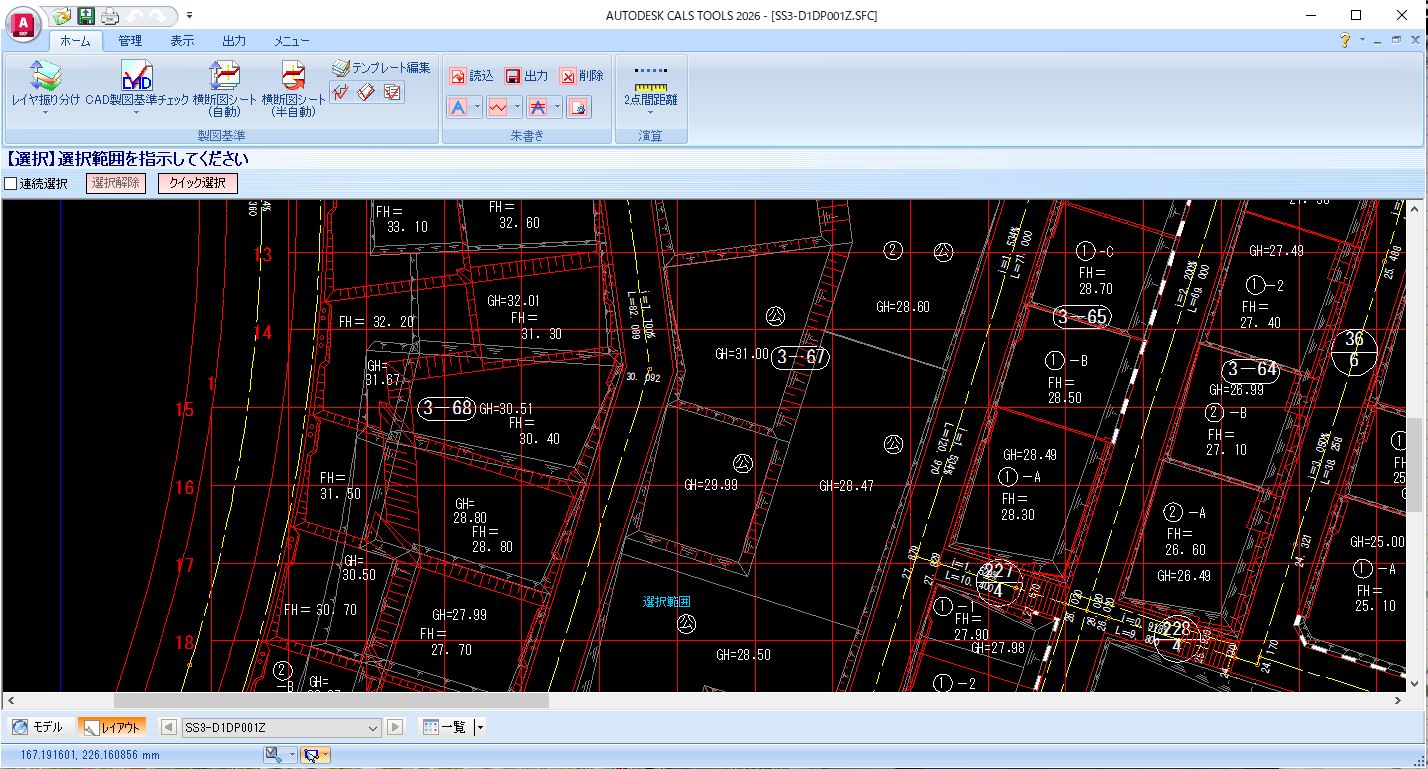Expand the red text annotation dropdown arrow

point(478,107)
